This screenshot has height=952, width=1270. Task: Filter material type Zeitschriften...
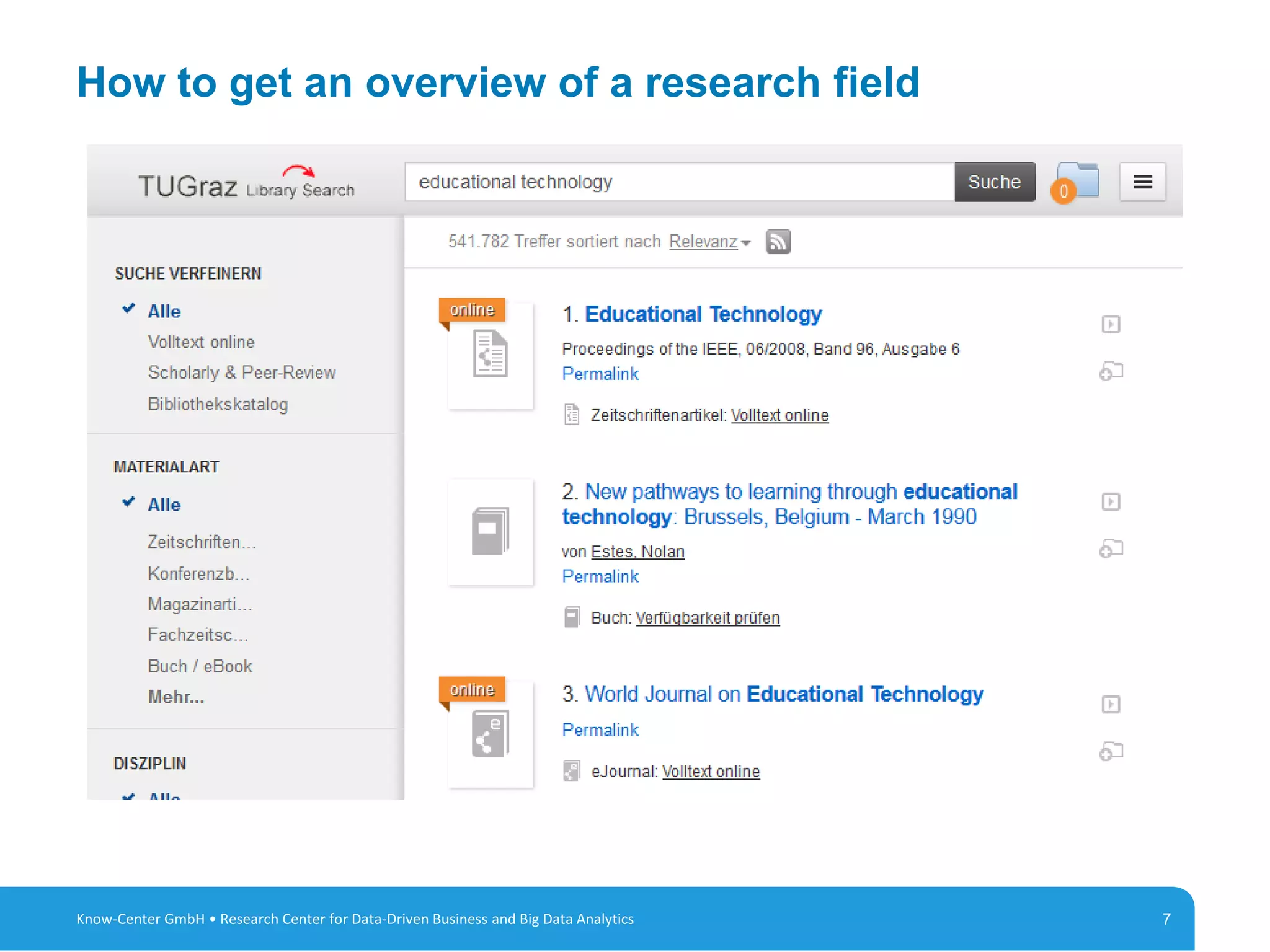pos(202,542)
